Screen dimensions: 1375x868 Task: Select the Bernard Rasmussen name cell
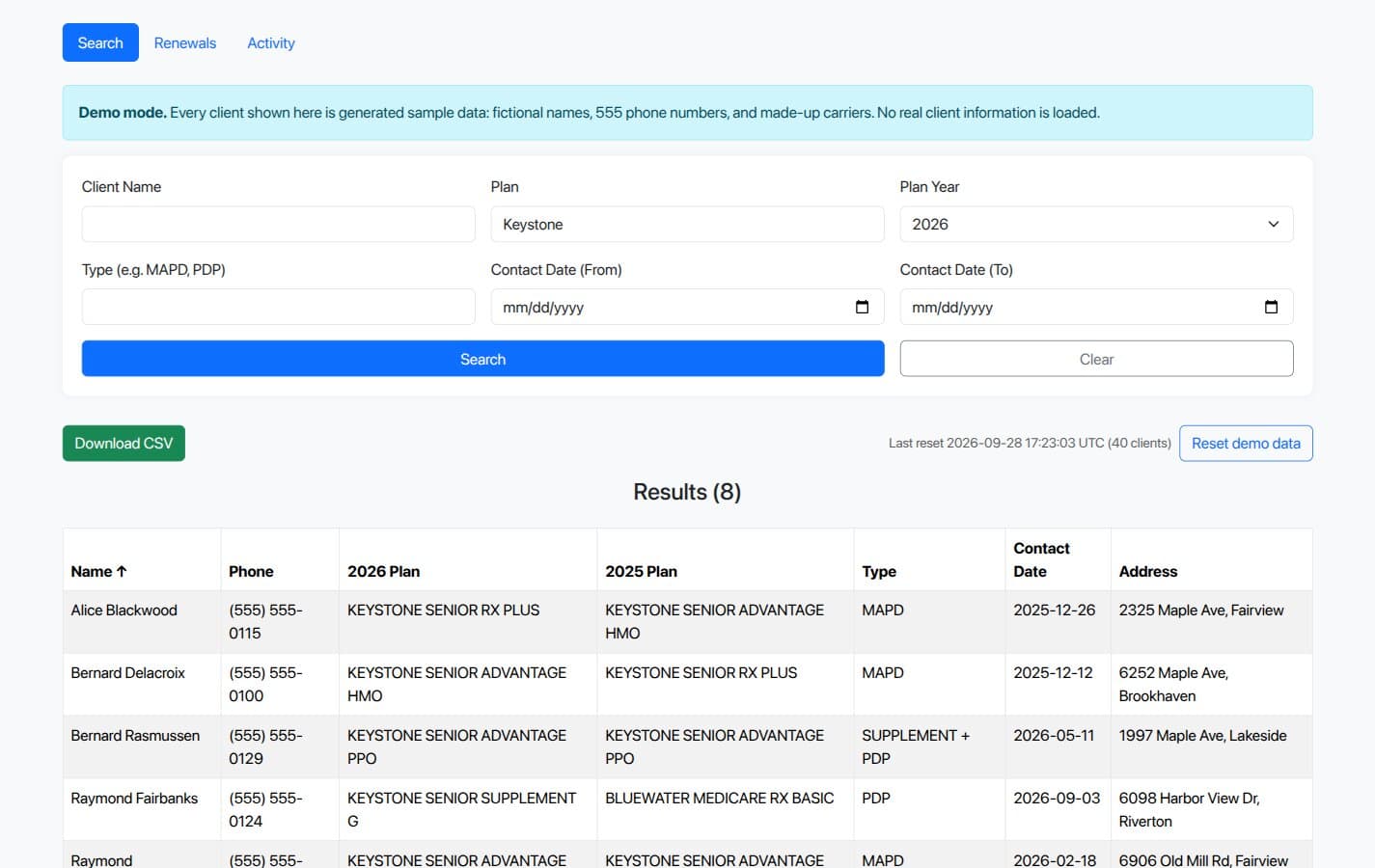(142, 746)
